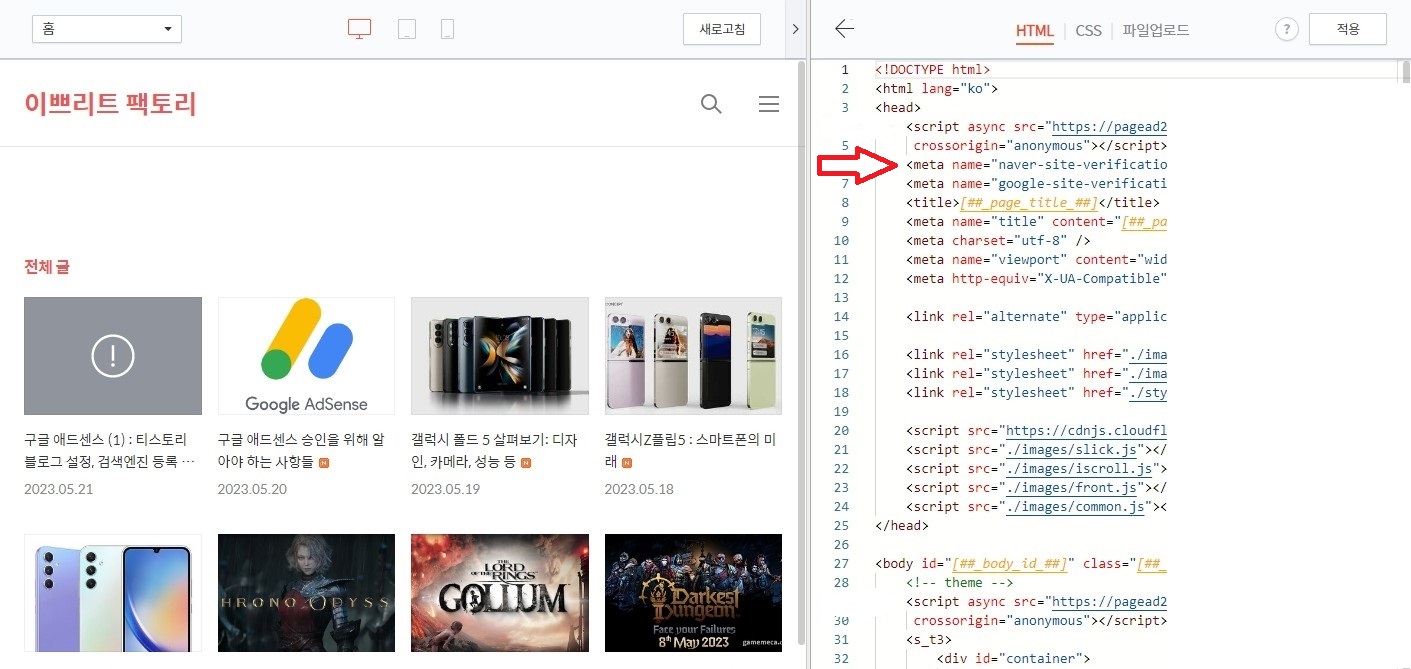Open the help question mark icon
The width and height of the screenshot is (1411, 669).
coord(1286,29)
